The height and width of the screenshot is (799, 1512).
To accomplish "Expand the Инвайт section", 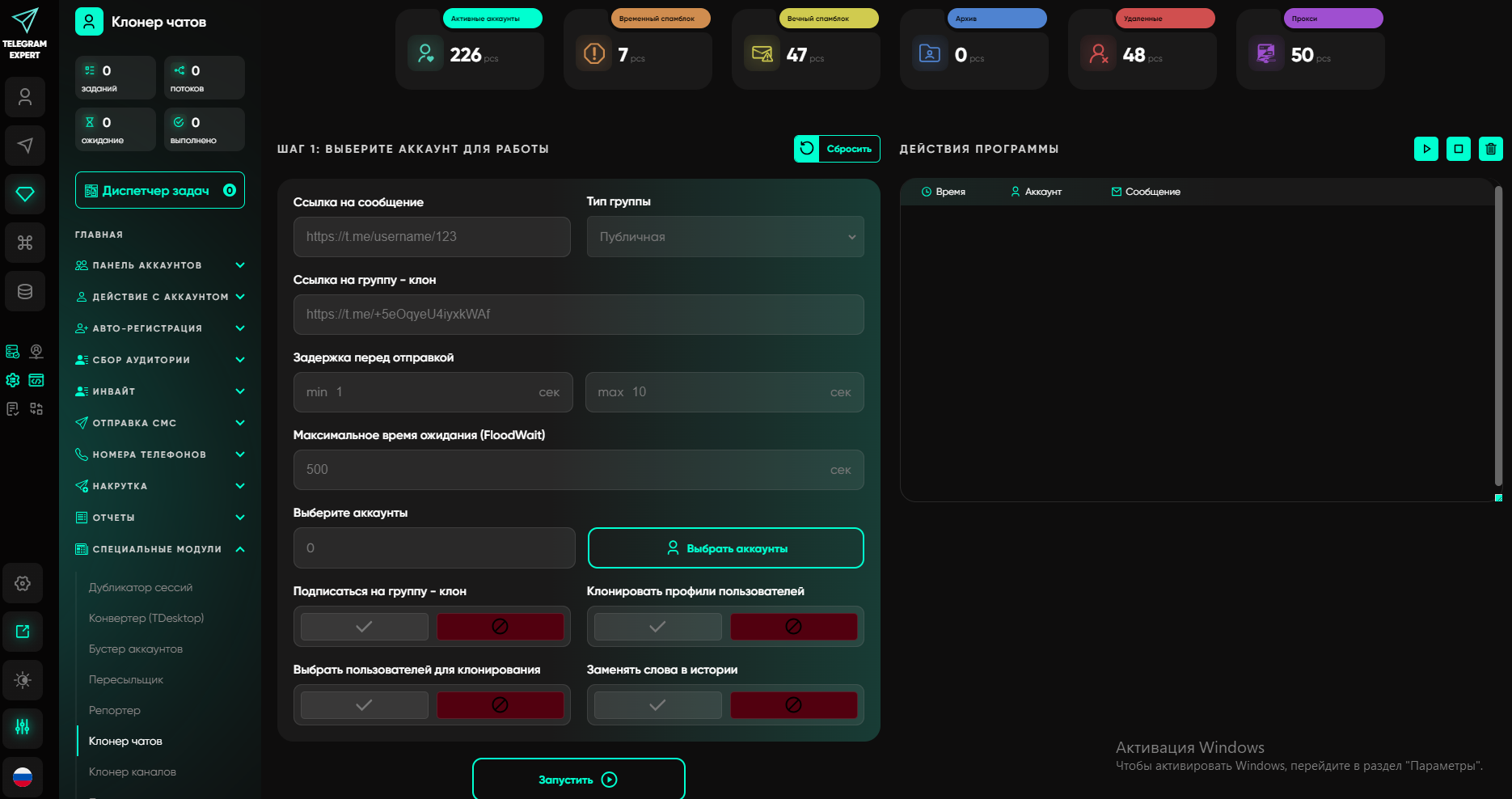I will point(160,391).
